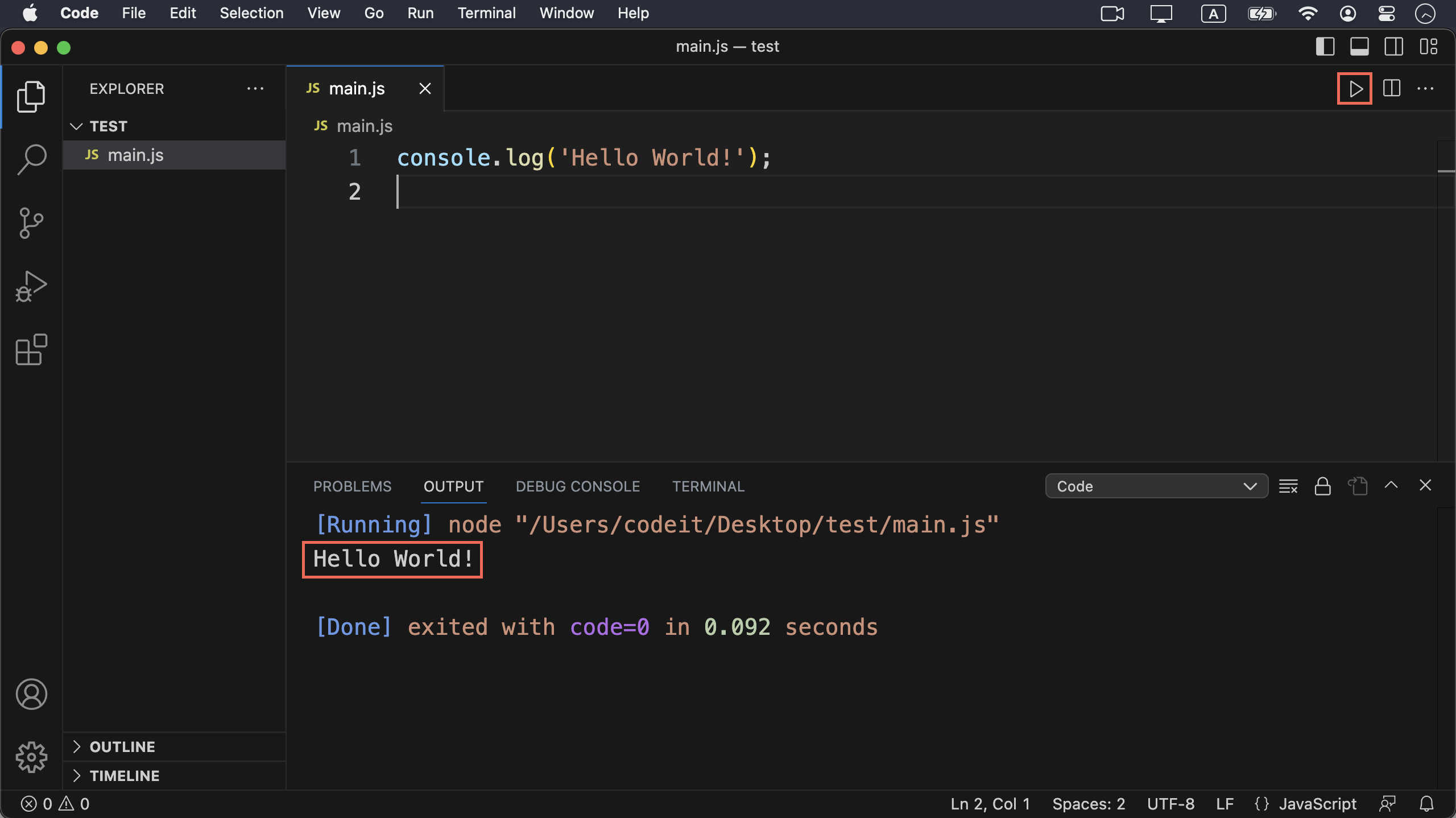Collapse the TEST folder
This screenshot has width=1456, height=818.
point(108,126)
